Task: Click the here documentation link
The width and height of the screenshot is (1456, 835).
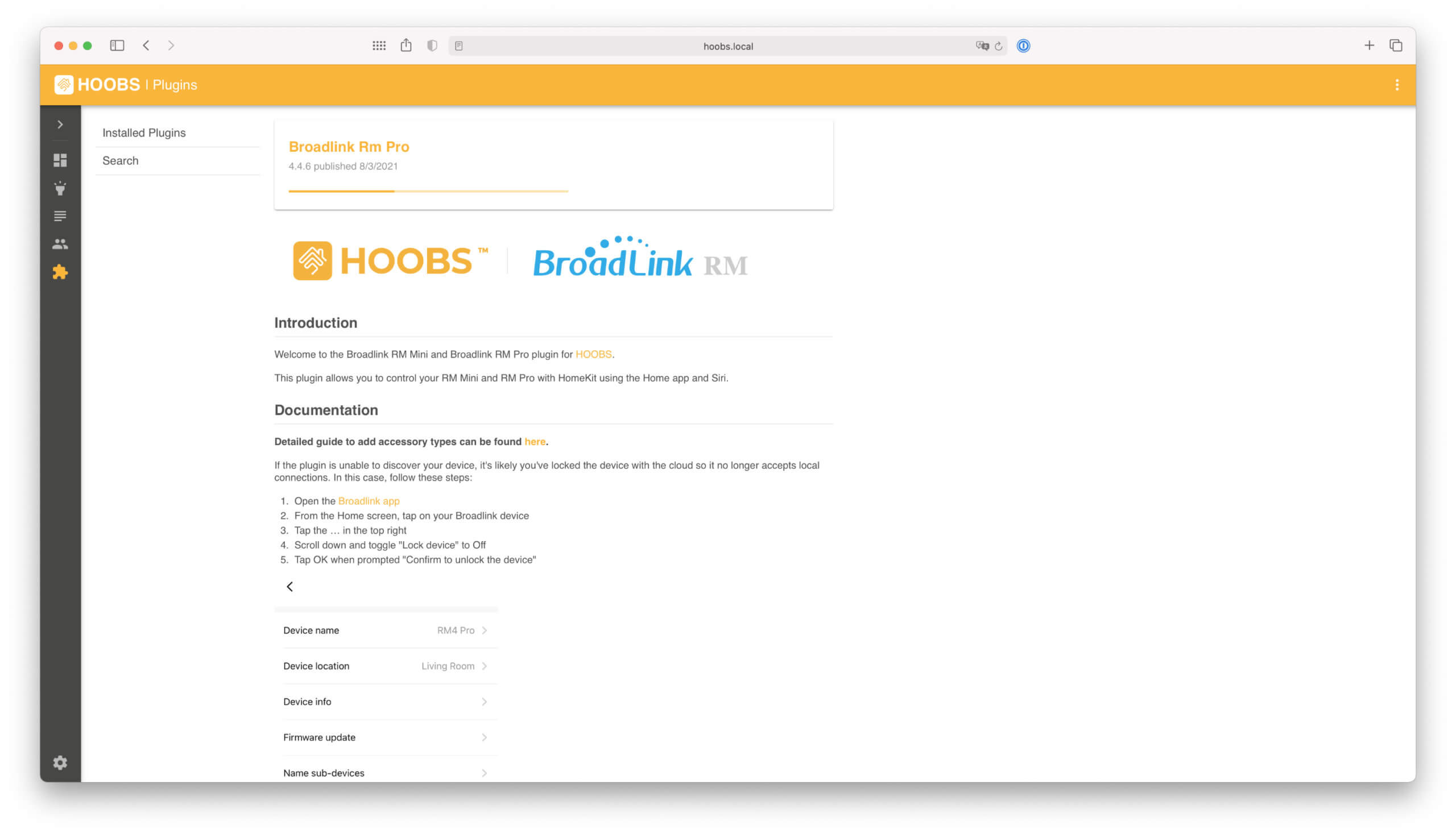Action: coord(535,441)
